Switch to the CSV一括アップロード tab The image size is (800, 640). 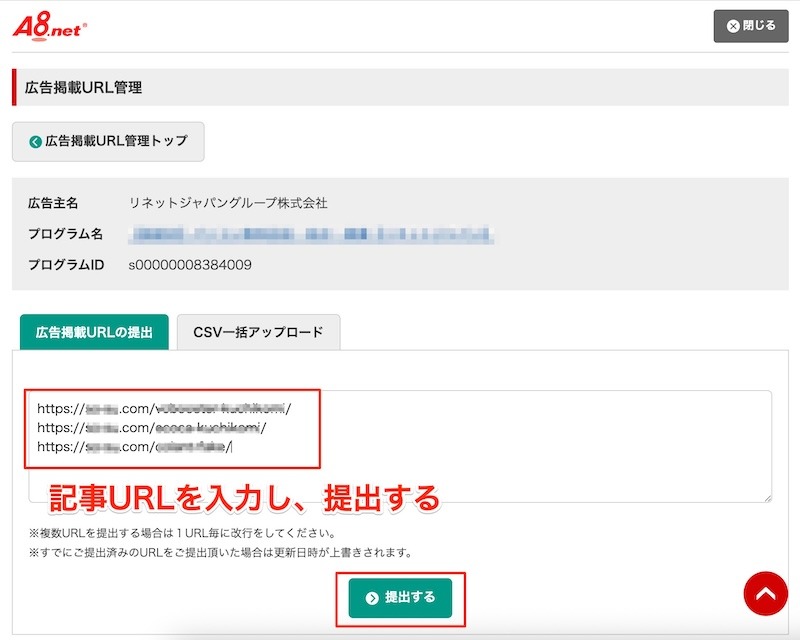click(x=258, y=332)
